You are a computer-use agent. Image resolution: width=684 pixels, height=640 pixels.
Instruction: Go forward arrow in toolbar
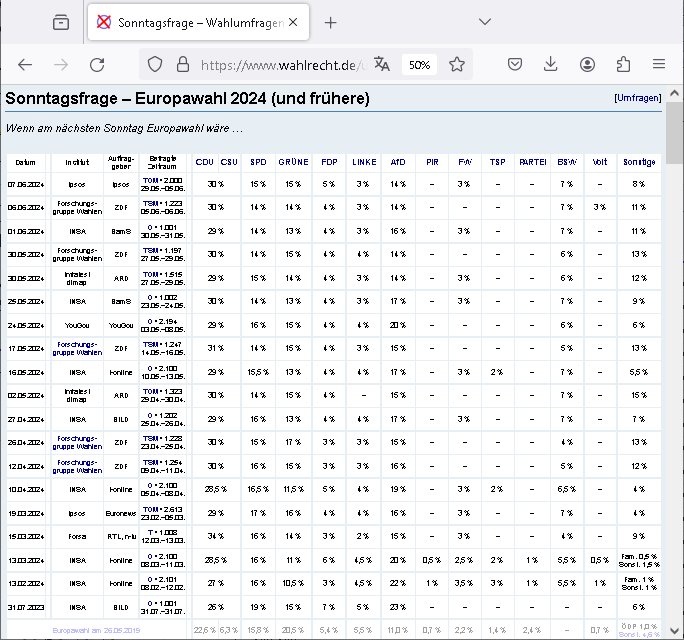pos(61,65)
